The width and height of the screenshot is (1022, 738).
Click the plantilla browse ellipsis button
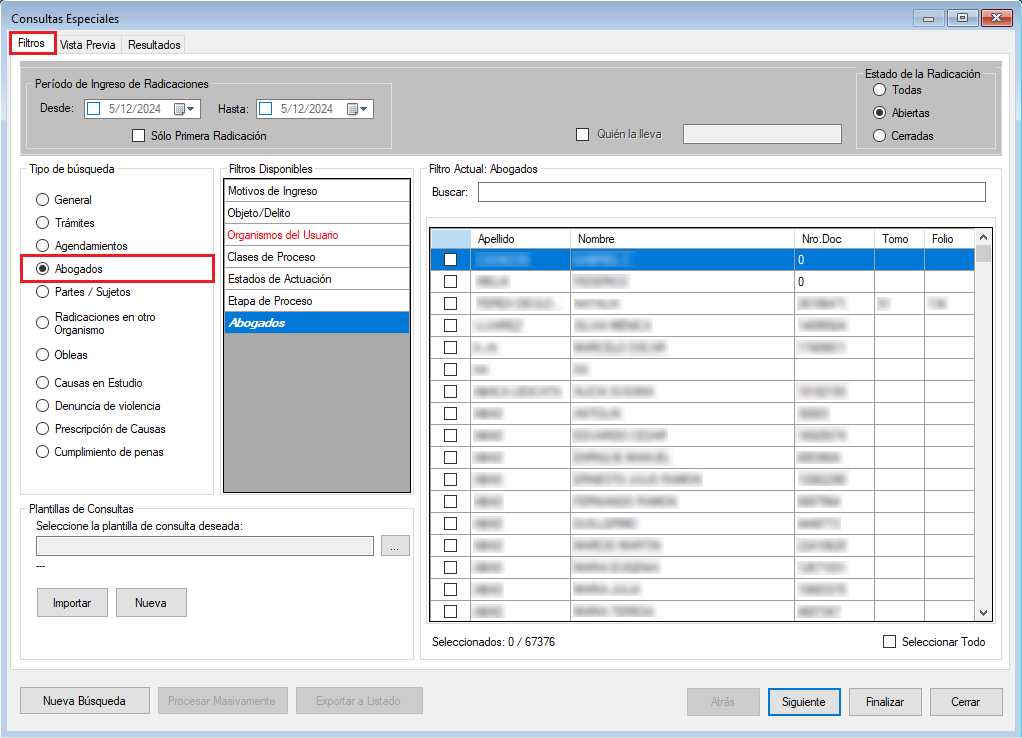click(x=395, y=546)
